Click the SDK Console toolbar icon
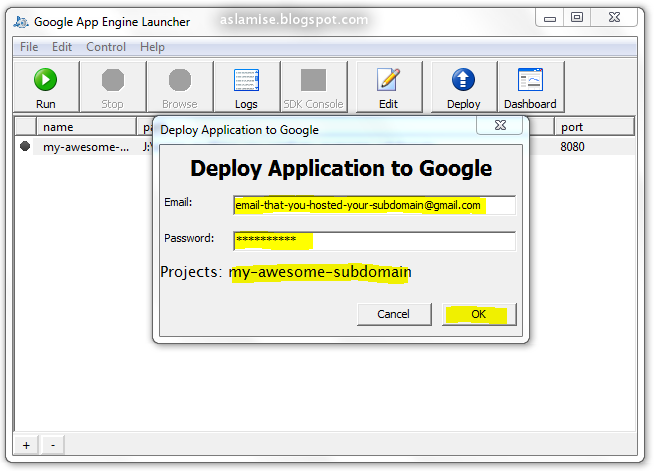This screenshot has width=654, height=471. pyautogui.click(x=313, y=80)
